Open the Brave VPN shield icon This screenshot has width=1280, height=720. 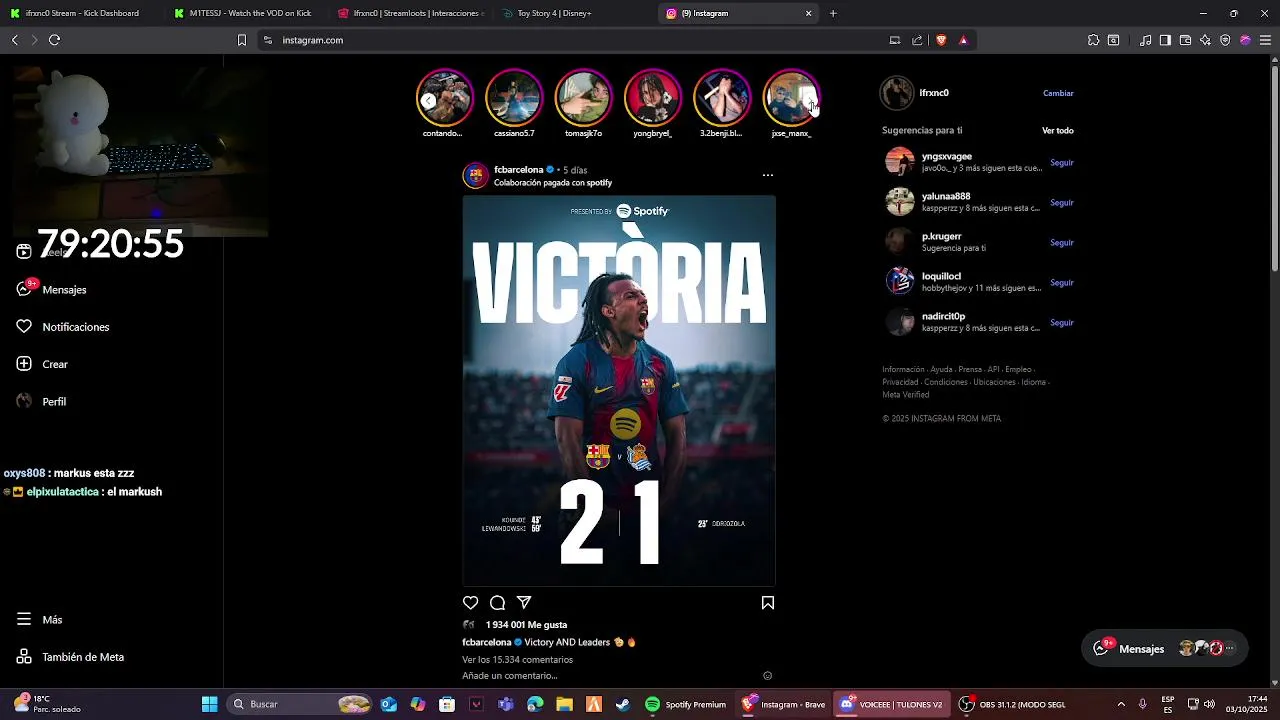pyautogui.click(x=1225, y=40)
